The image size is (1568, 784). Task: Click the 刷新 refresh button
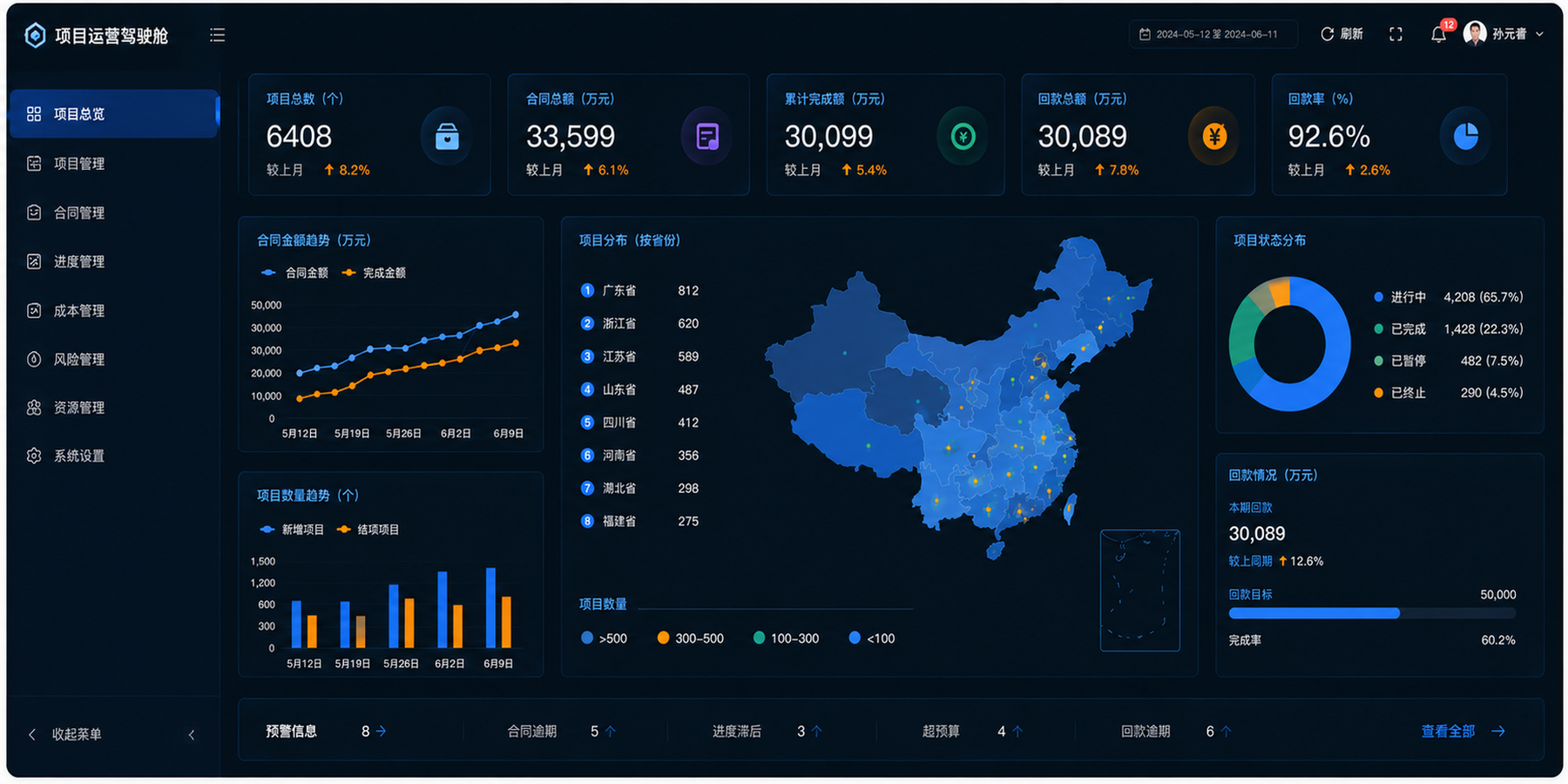(1342, 34)
